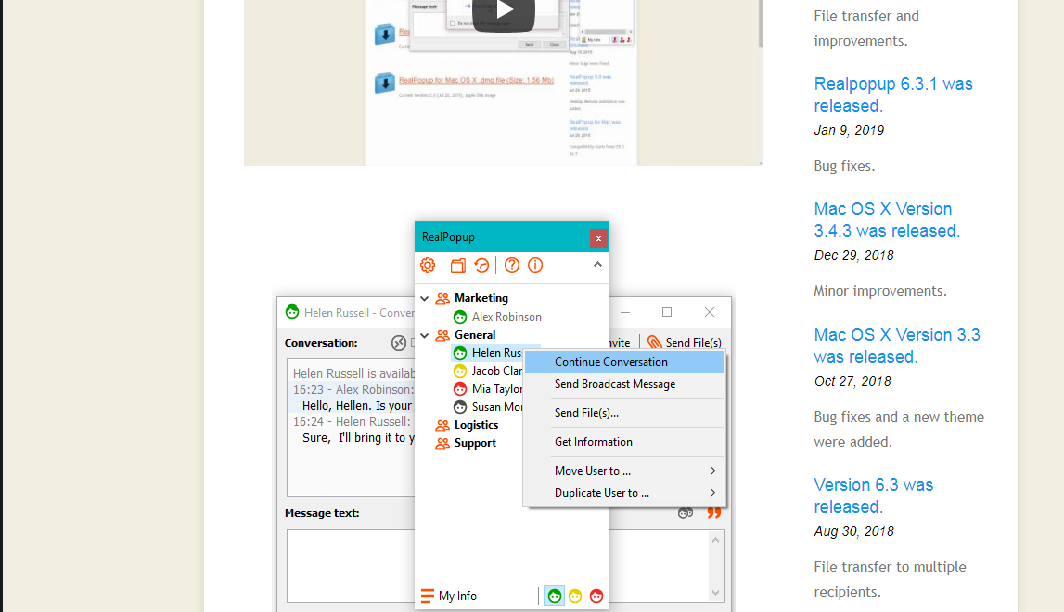Click the 'Oct 27, 2018' date text
1064x612 pixels.
click(x=852, y=381)
